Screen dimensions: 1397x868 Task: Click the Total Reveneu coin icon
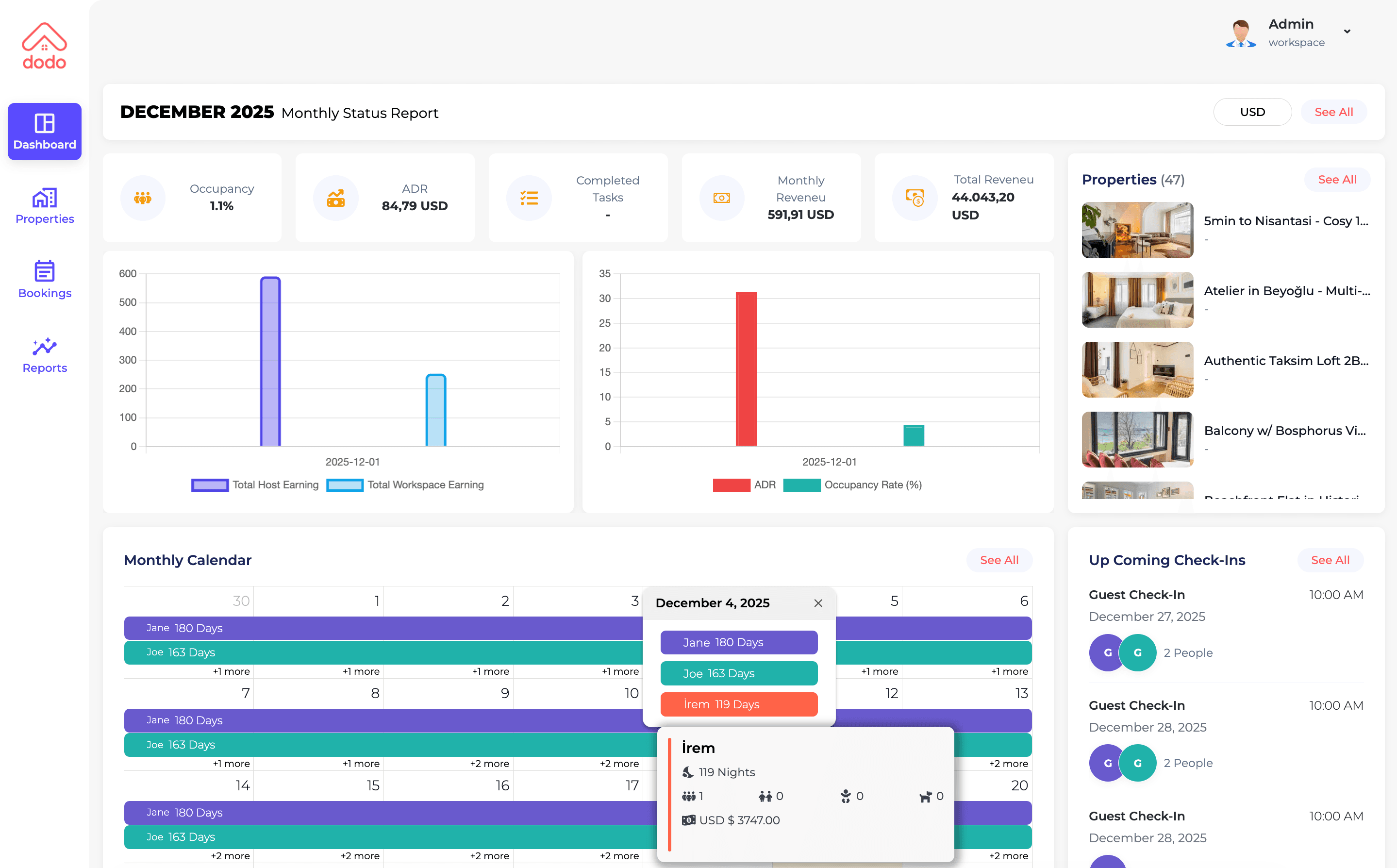pyautogui.click(x=915, y=198)
